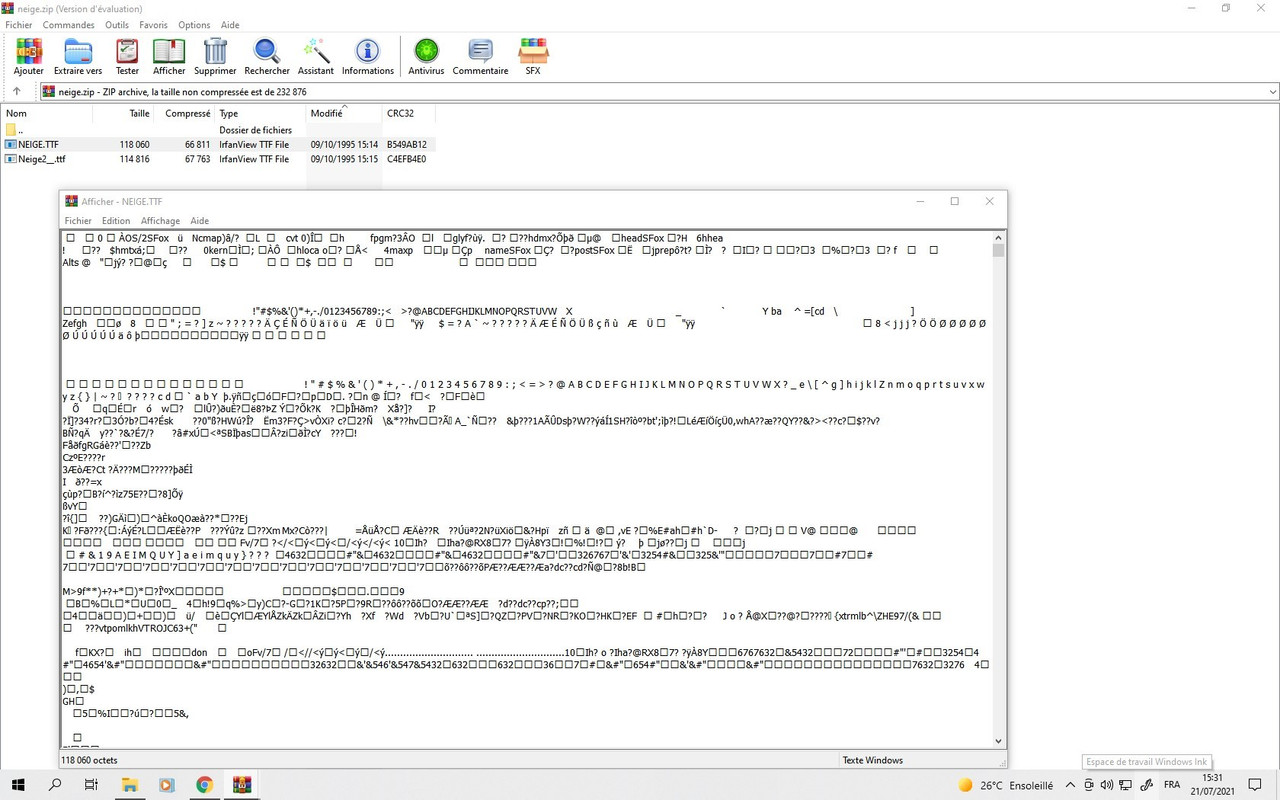Open the Options menu
Screen dimensions: 1280x800
pyautogui.click(x=194, y=24)
